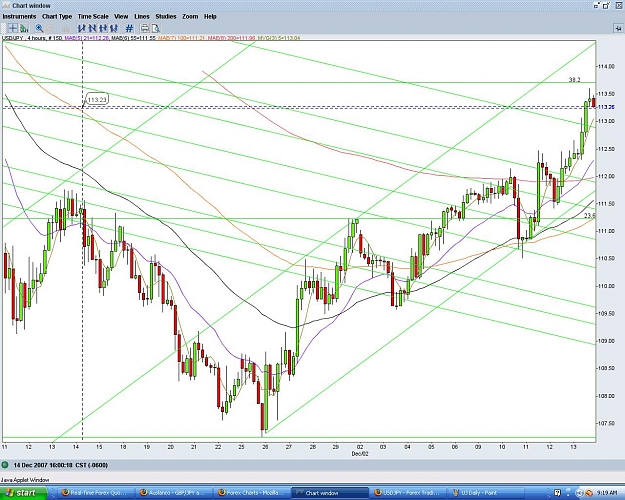Click the greyed bar chart icon
This screenshot has width=625, height=500.
click(x=65, y=28)
